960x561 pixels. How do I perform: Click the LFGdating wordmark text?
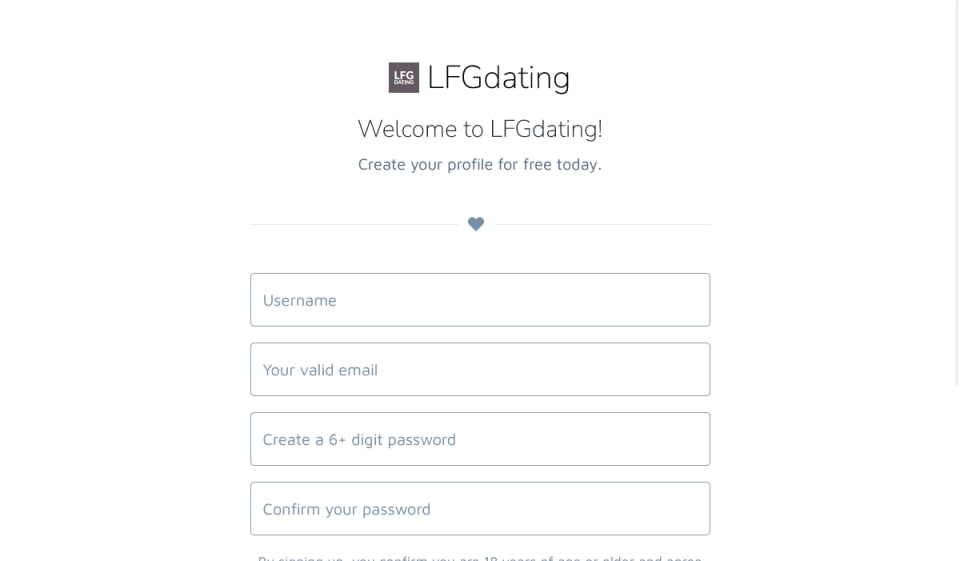(498, 77)
